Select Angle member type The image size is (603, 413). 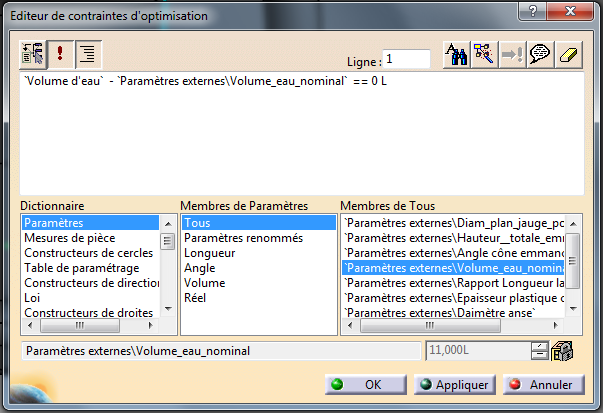point(259,268)
